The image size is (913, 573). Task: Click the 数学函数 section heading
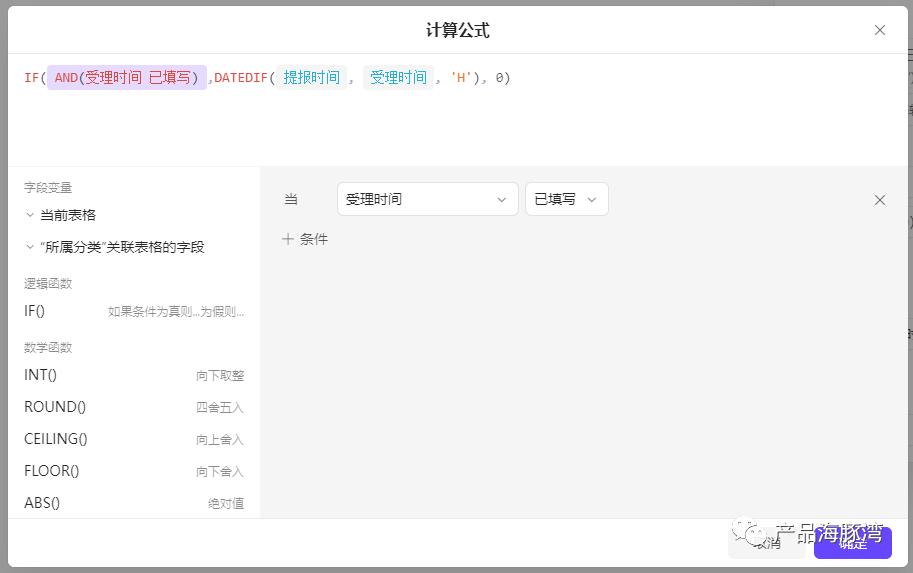[x=48, y=348]
